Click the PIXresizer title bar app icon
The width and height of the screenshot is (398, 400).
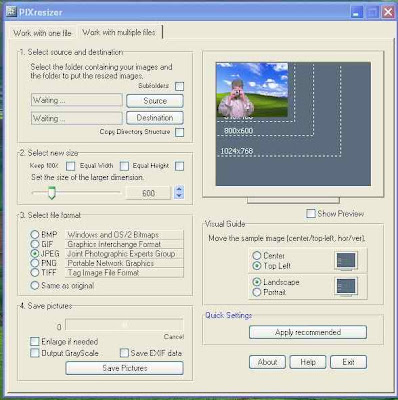tap(12, 12)
